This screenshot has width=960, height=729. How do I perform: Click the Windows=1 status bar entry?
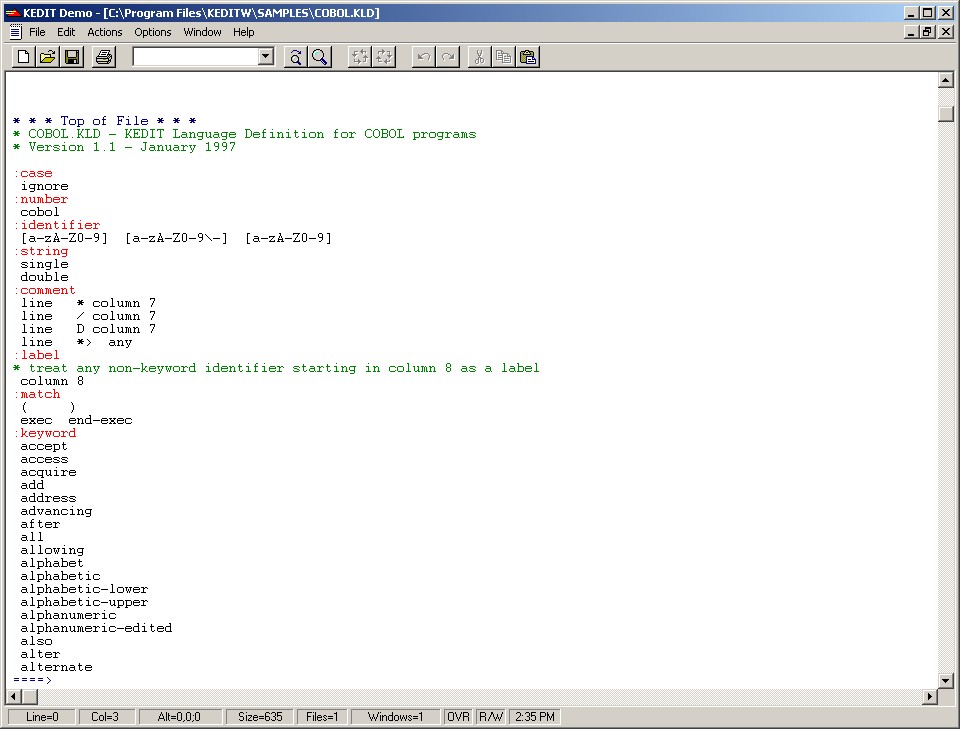396,717
